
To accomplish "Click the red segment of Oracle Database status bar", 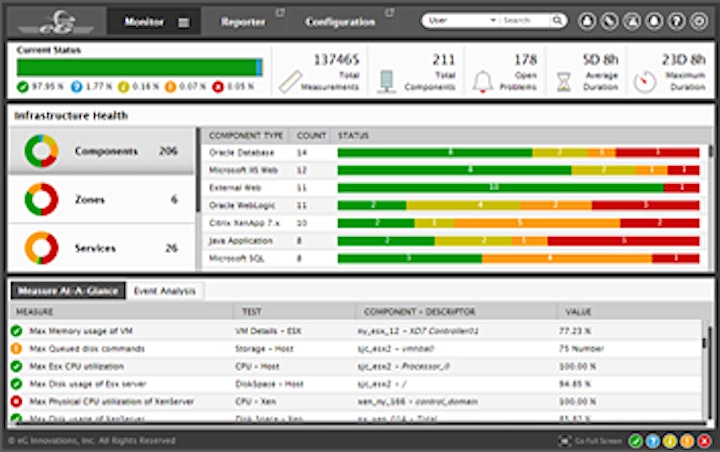I will pyautogui.click(x=658, y=153).
